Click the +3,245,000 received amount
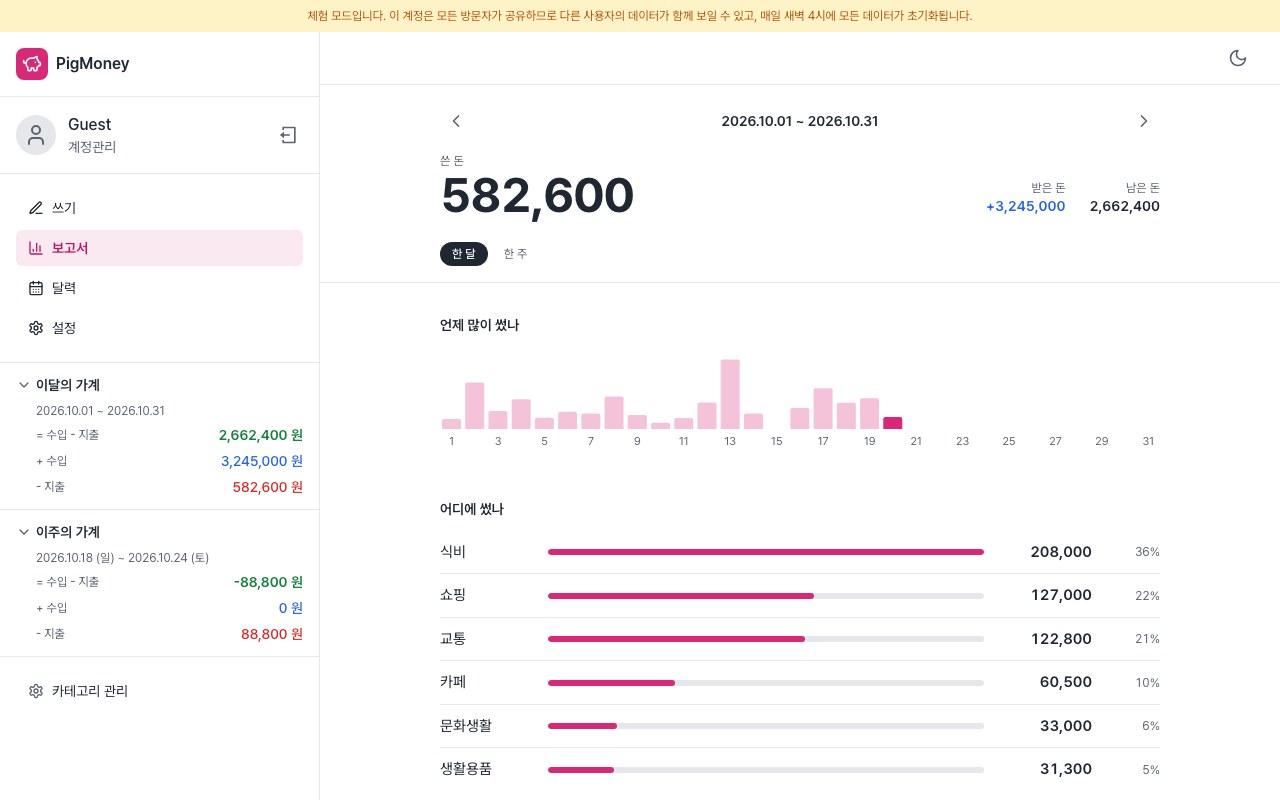 [x=1025, y=206]
